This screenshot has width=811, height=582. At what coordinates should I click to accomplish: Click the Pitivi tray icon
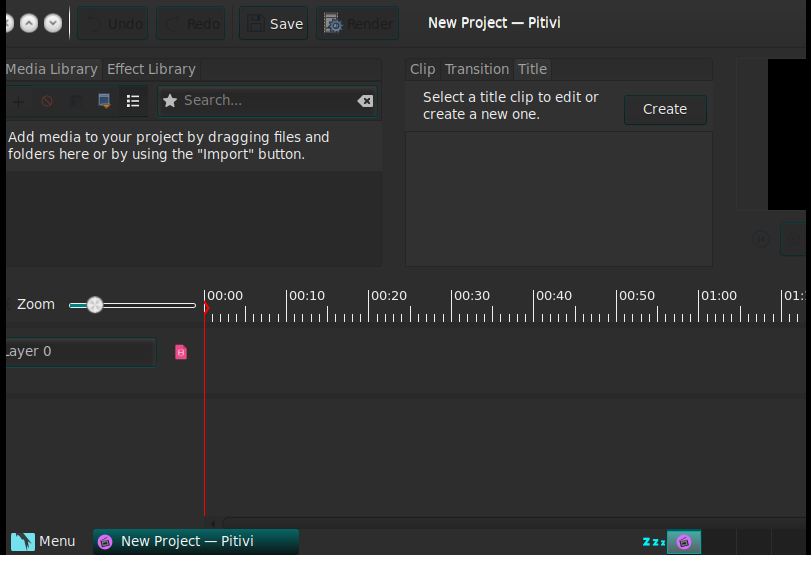pyautogui.click(x=684, y=542)
